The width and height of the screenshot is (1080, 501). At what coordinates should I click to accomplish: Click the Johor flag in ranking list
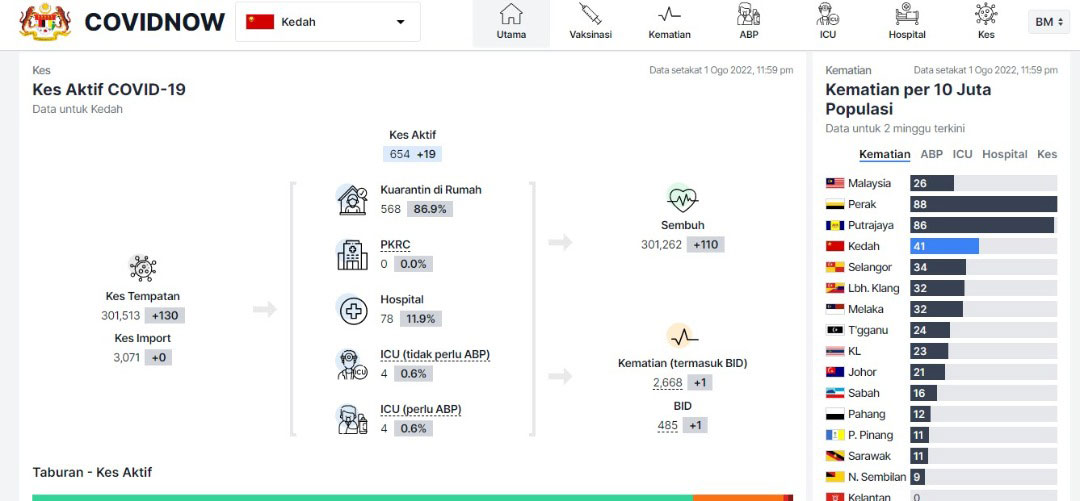835,372
